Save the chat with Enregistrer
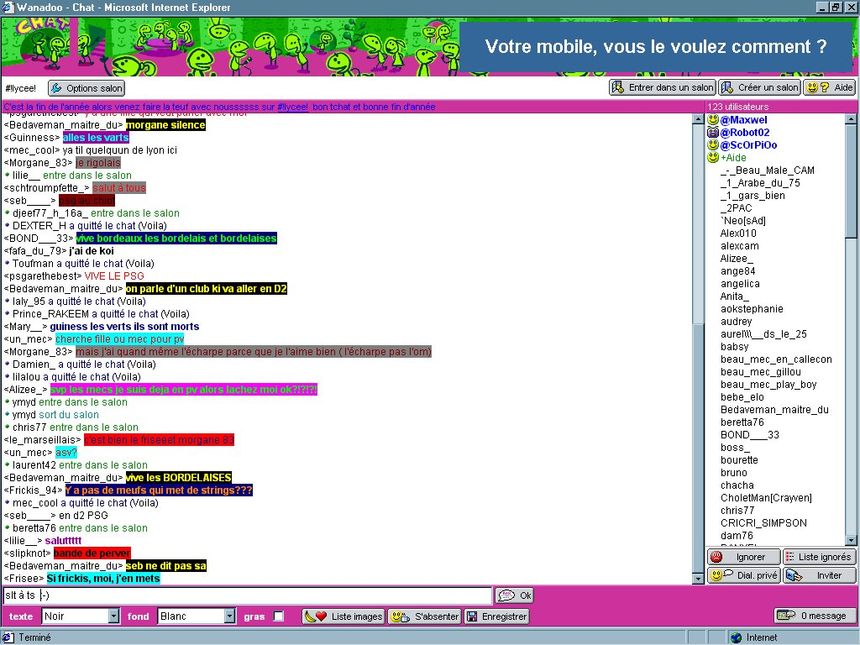This screenshot has height=645, width=860. coord(497,617)
